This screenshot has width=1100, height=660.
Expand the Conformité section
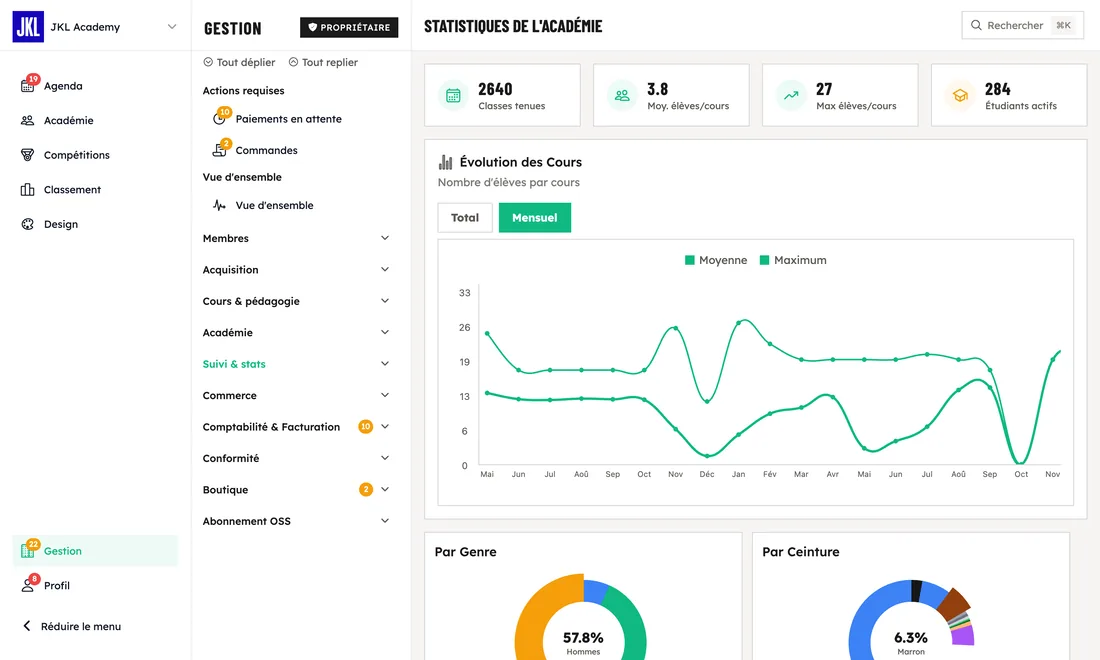[x=295, y=458]
